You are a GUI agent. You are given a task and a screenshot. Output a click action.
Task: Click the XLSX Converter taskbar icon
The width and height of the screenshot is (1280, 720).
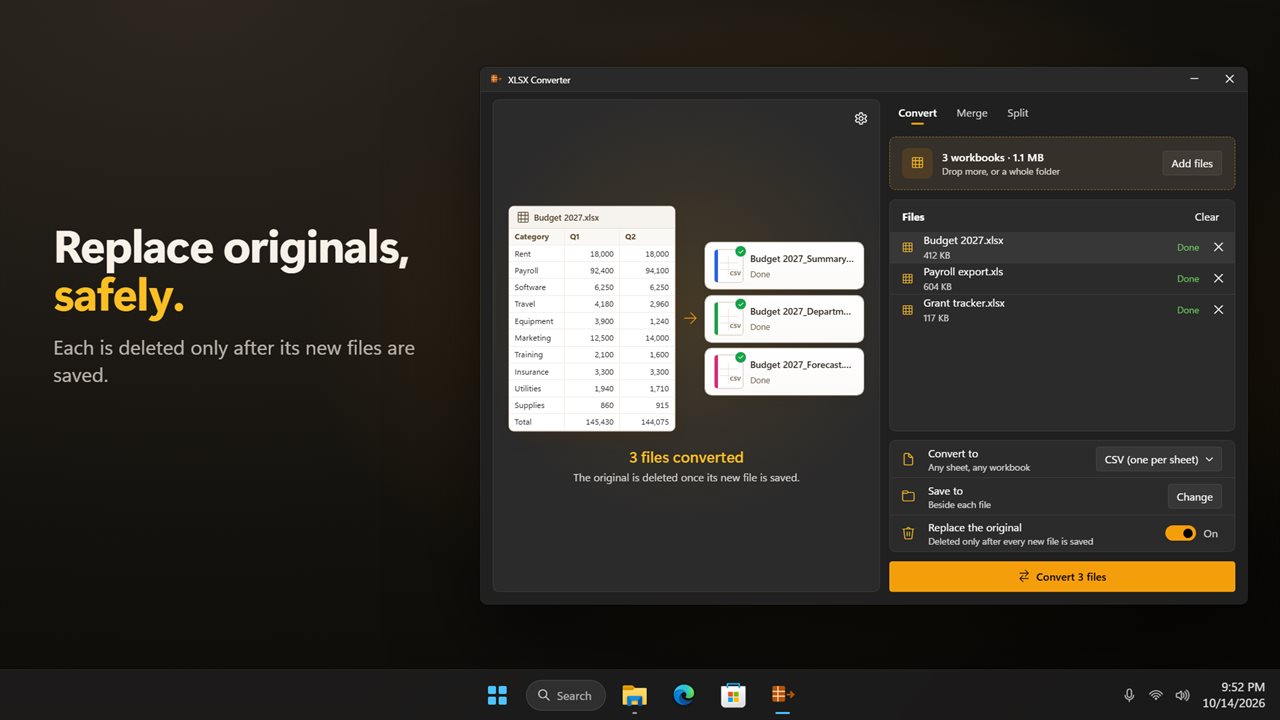(783, 695)
